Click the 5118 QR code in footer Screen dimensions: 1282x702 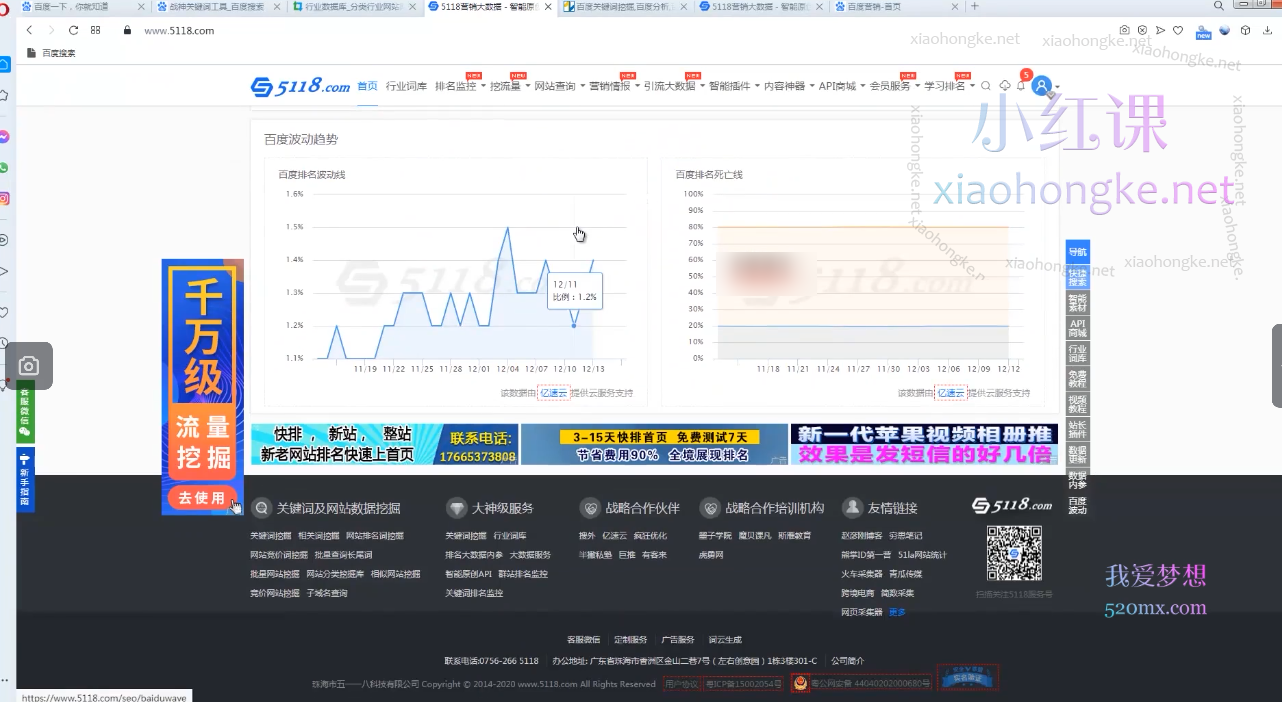coord(1014,553)
